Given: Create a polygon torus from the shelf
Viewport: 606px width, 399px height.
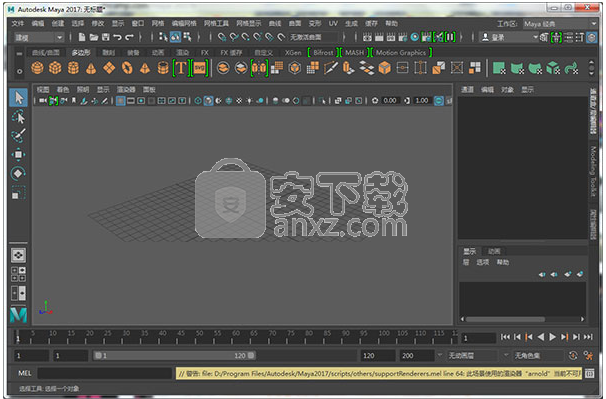Looking at the screenshot, I should pyautogui.click(x=127, y=68).
